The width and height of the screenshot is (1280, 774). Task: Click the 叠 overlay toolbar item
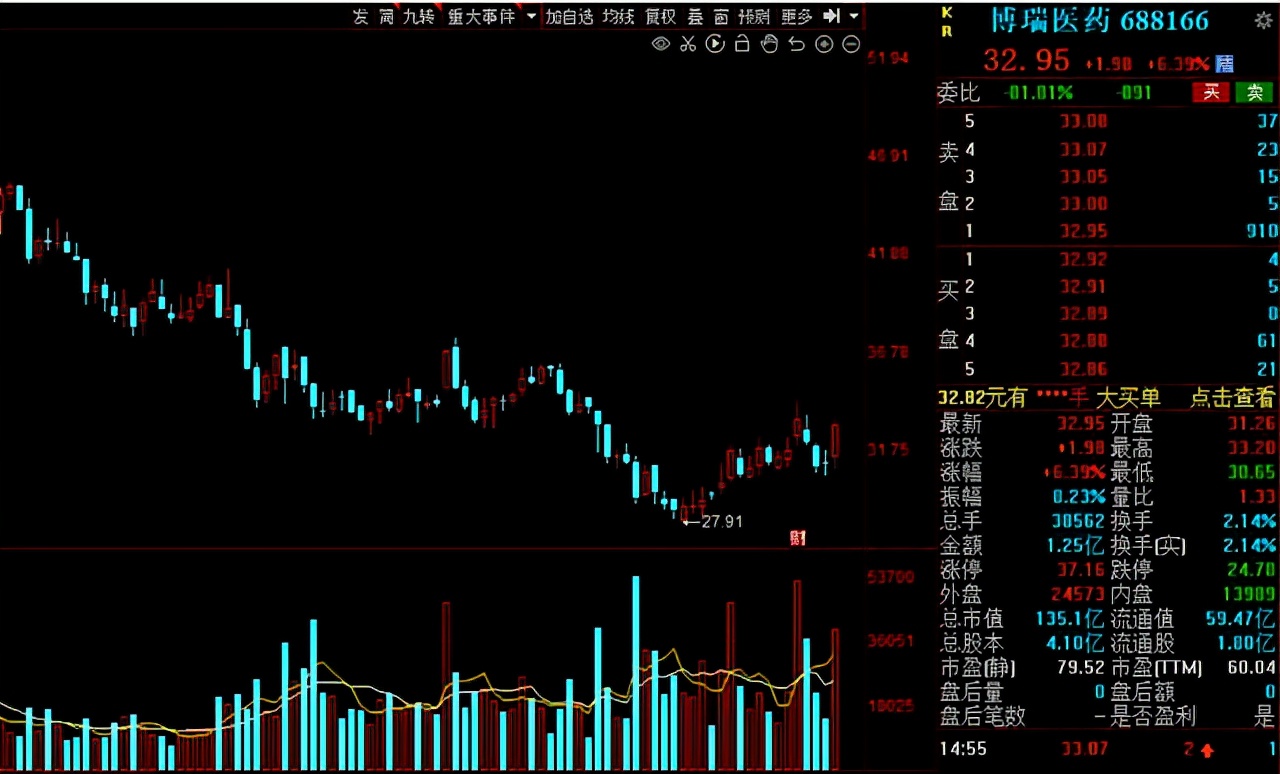[x=695, y=16]
